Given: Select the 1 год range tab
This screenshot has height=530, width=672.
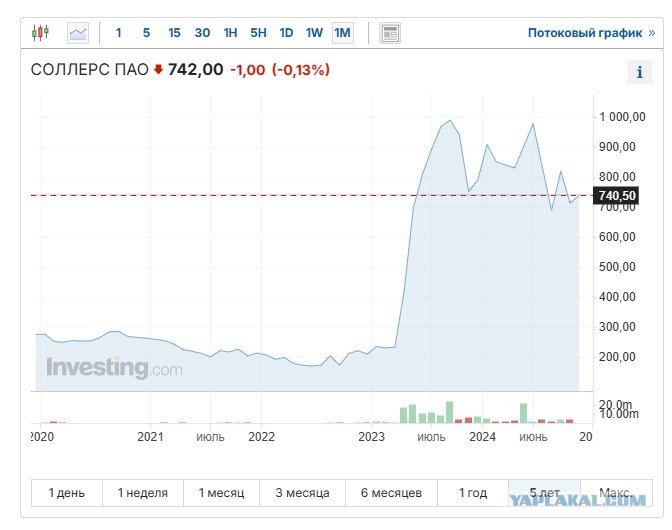Looking at the screenshot, I should click(x=473, y=493).
